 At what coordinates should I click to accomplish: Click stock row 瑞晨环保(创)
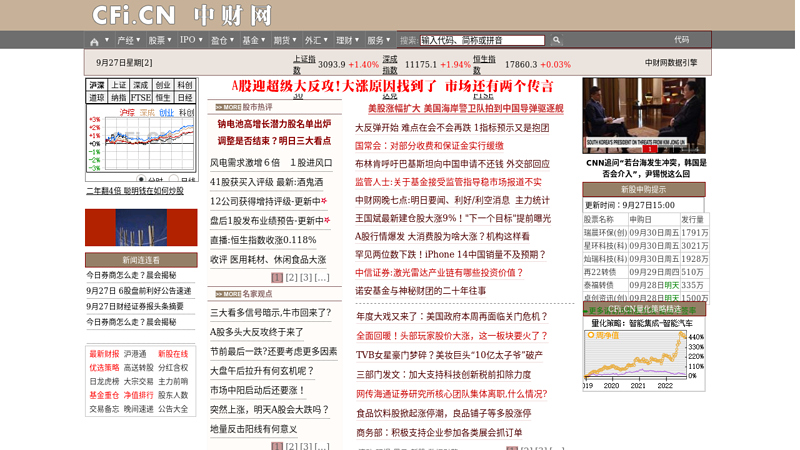(646, 233)
